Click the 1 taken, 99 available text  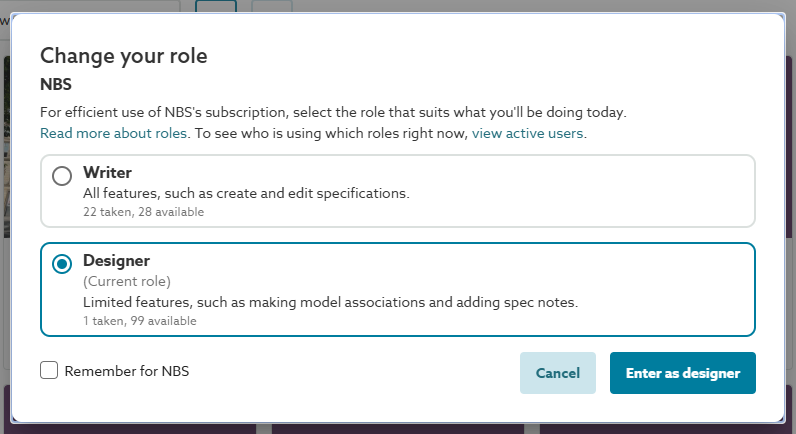[139, 321]
